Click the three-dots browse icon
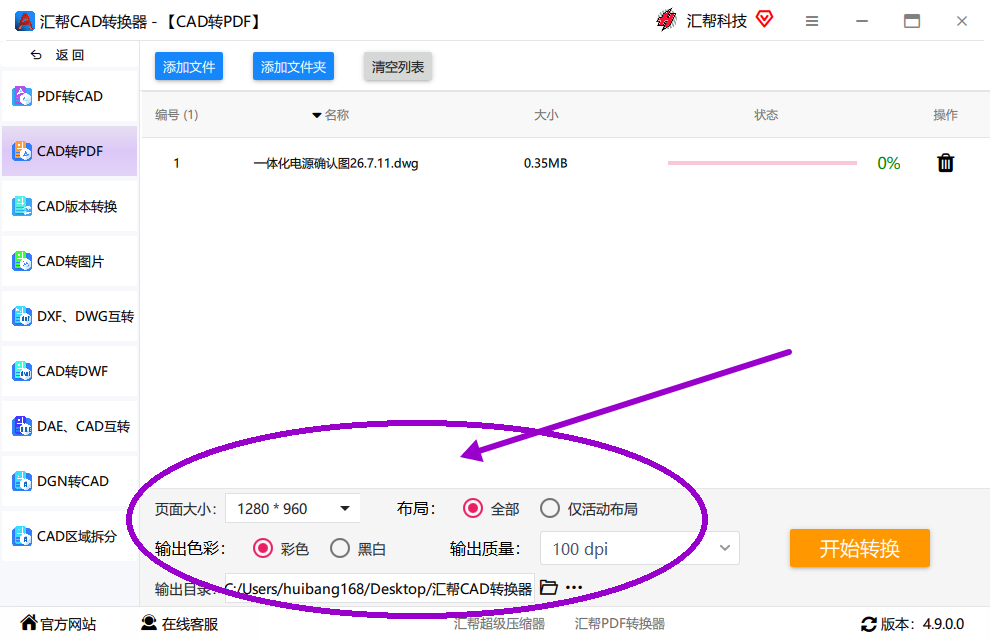This screenshot has width=990, height=640. pyautogui.click(x=574, y=588)
